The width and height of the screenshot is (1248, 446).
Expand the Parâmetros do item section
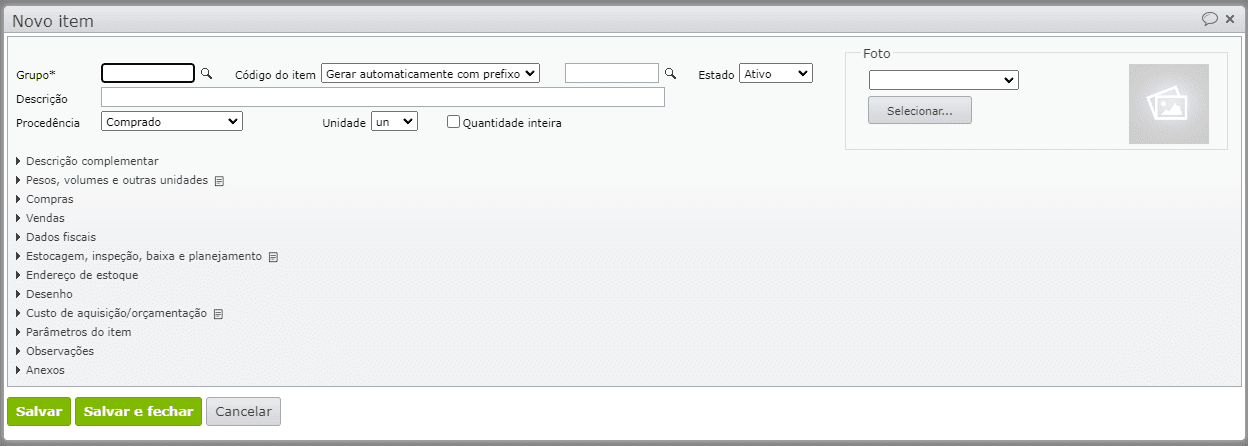click(74, 332)
